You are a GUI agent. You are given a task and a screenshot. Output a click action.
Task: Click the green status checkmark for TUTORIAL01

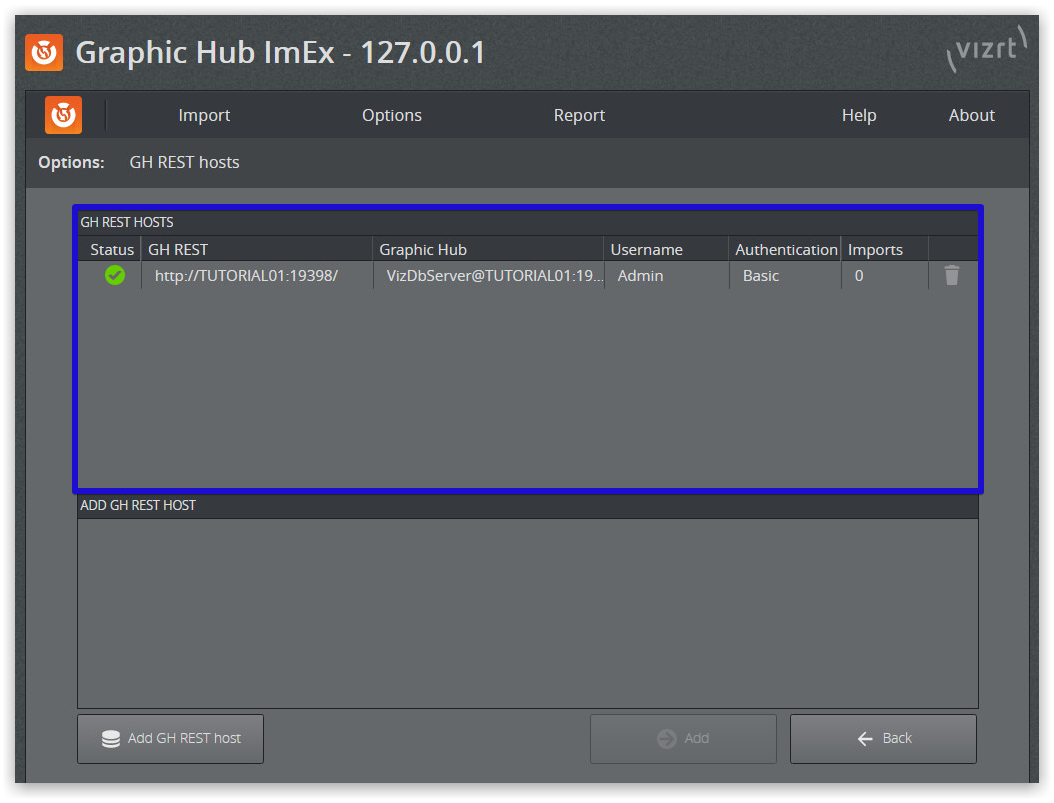115,276
